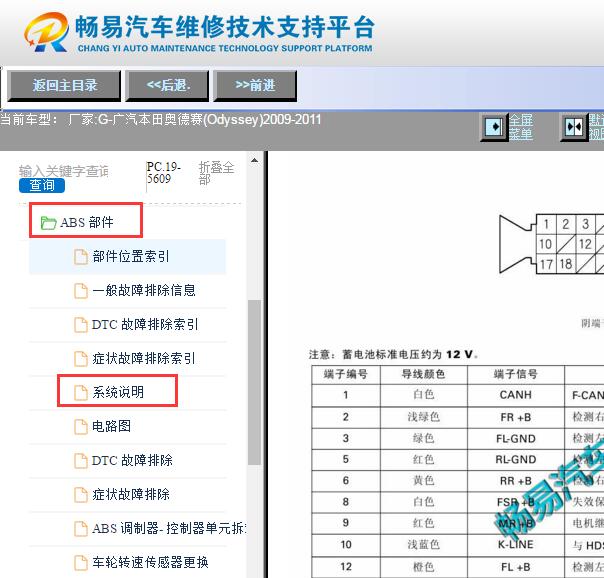Open 一般故障排除信息 in the tree
This screenshot has height=578, width=604.
(x=144, y=290)
